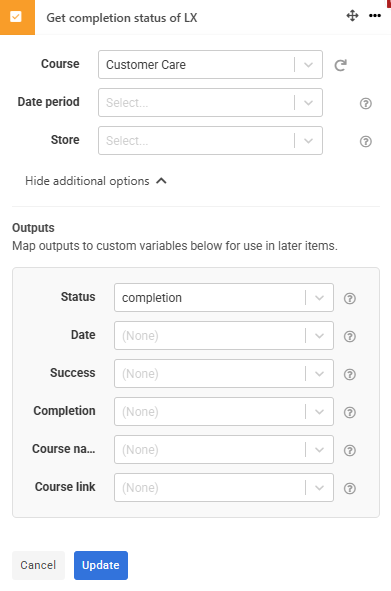391x591 pixels.
Task: Open help icon beside Status output
Action: click(x=350, y=299)
